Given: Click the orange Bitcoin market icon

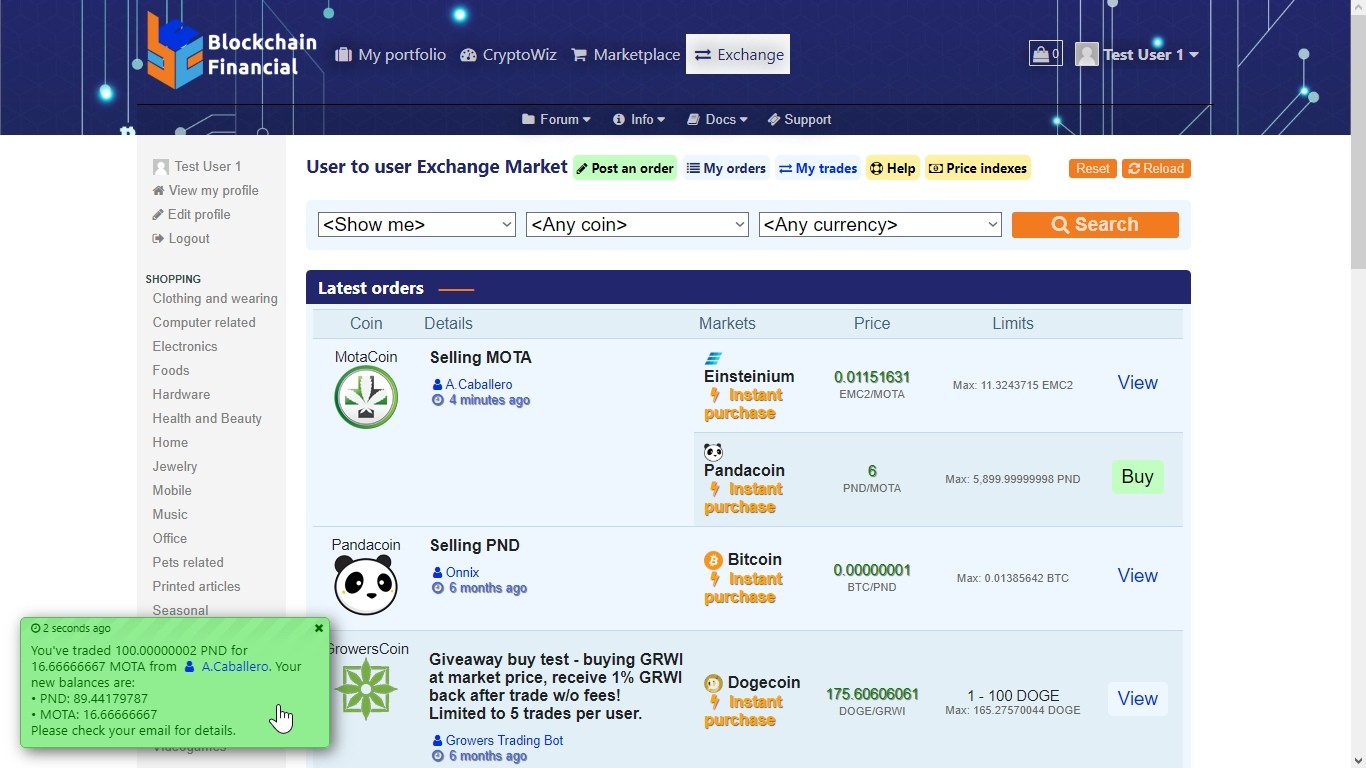Looking at the screenshot, I should pos(713,560).
